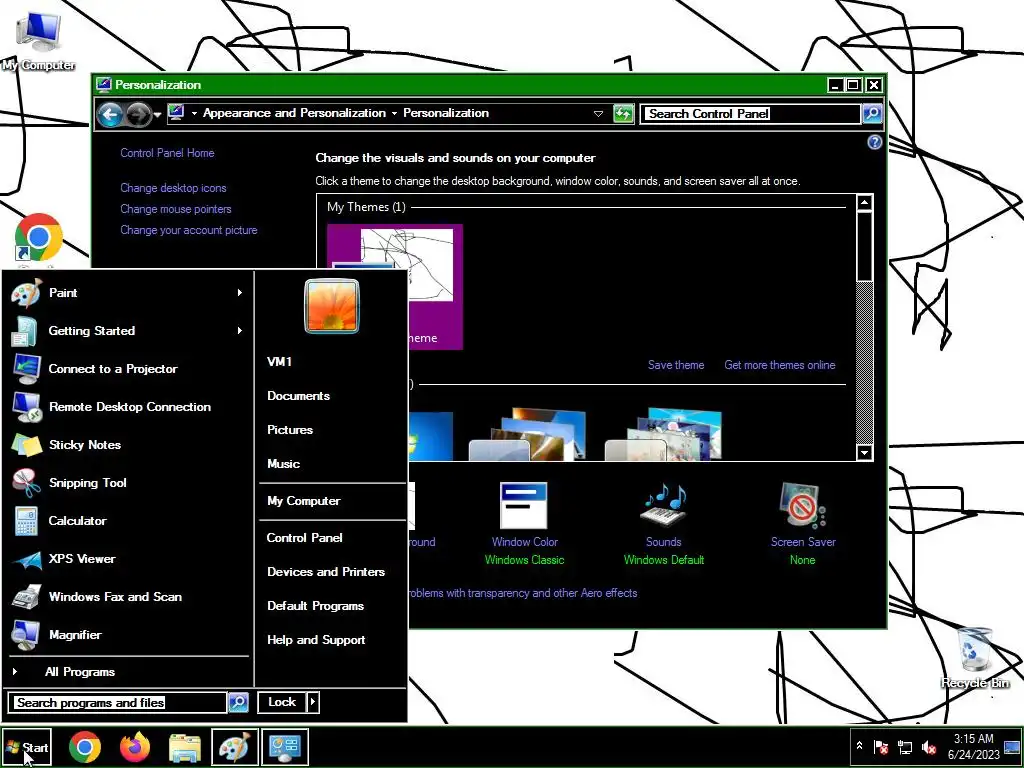The width and height of the screenshot is (1024, 768).
Task: Click in Search programs and files box
Action: pos(118,703)
